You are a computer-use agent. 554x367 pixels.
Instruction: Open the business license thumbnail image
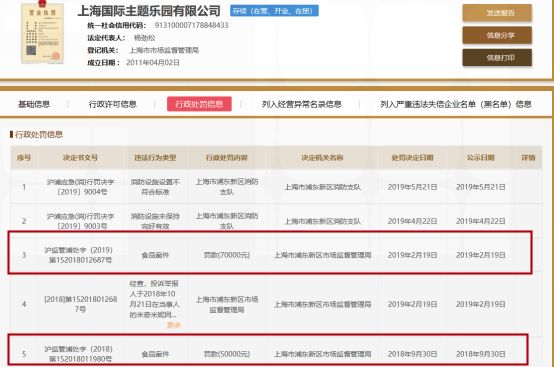42,33
